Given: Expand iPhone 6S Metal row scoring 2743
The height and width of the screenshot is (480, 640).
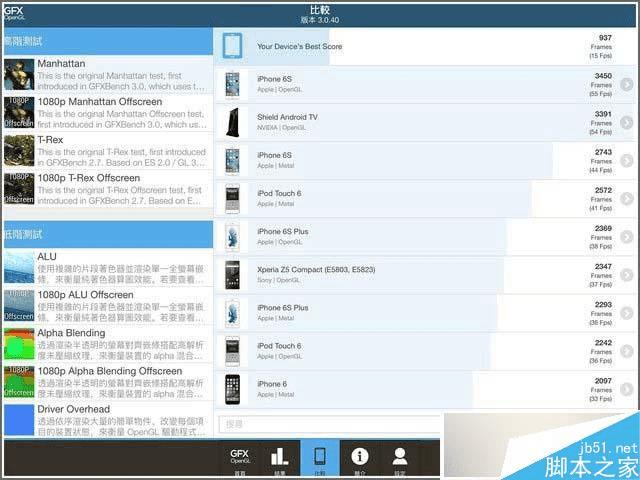Looking at the screenshot, I should point(627,160).
